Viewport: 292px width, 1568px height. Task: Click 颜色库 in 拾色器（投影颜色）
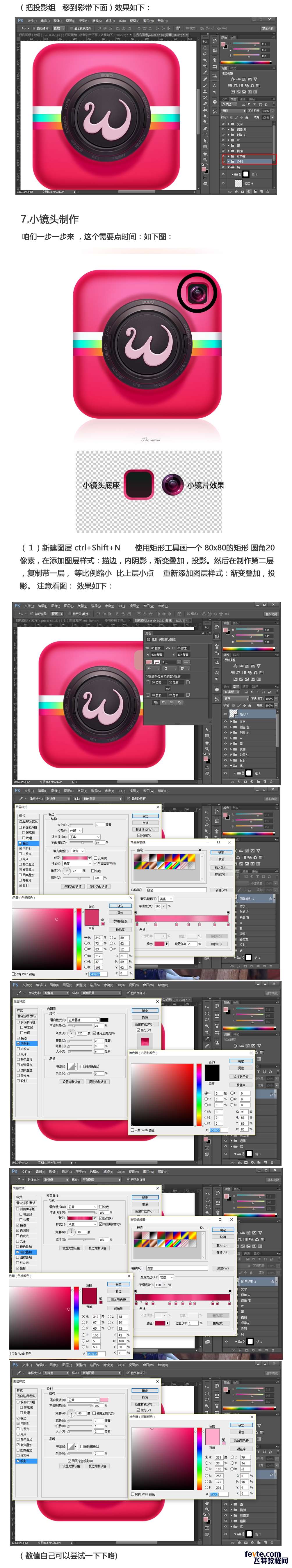click(241, 1449)
